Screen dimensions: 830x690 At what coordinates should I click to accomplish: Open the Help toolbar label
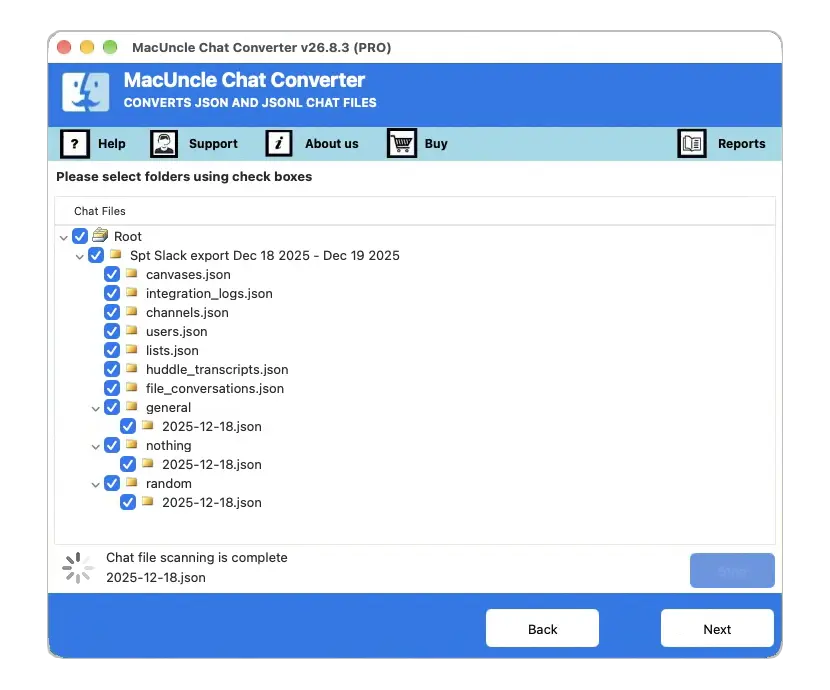coord(112,143)
